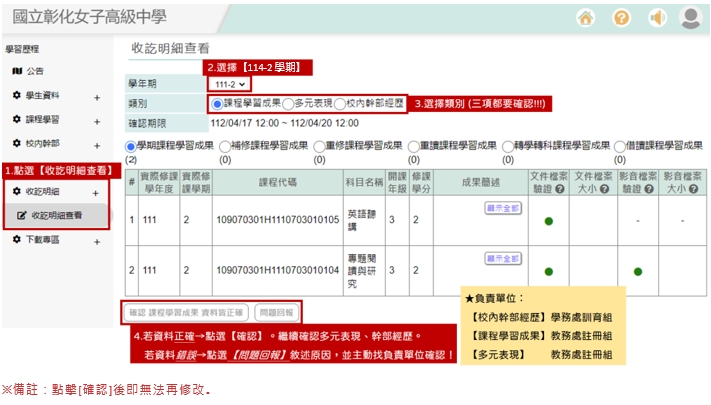Select 學期課程學習成果 radio option
The height and width of the screenshot is (405, 711).
pos(131,146)
